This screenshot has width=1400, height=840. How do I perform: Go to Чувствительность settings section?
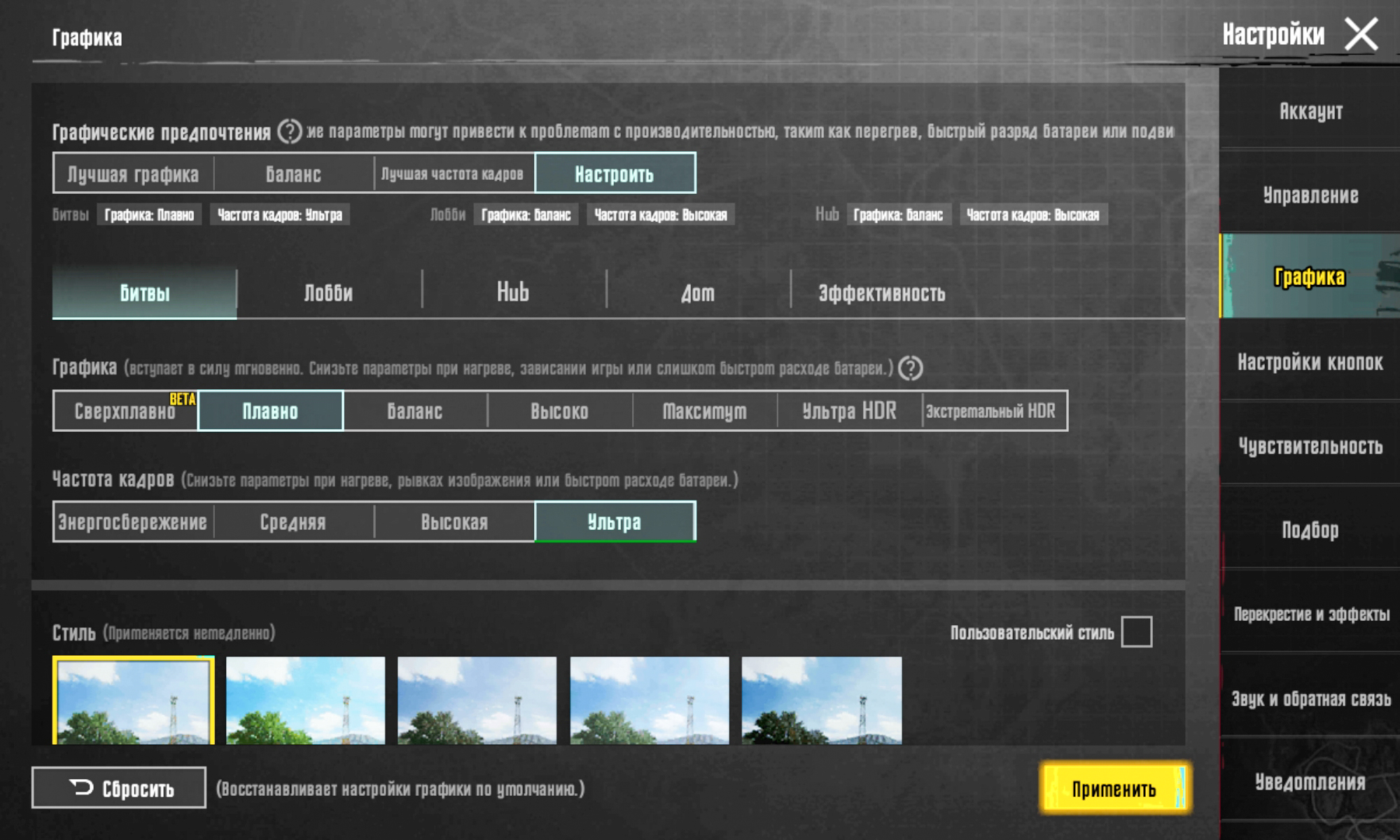pyautogui.click(x=1310, y=446)
